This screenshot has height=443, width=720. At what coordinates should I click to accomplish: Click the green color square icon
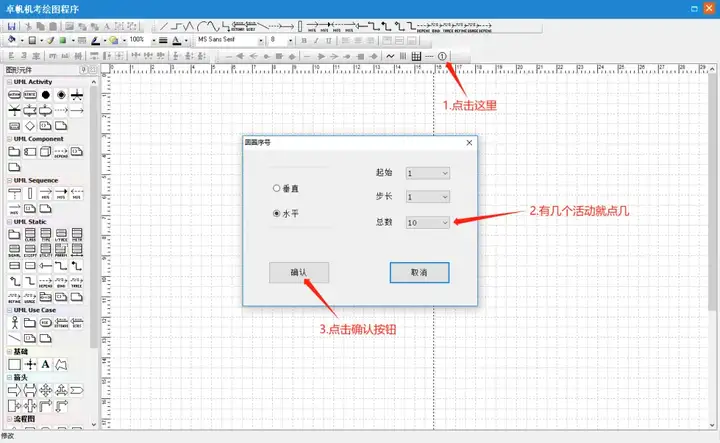coord(63,40)
